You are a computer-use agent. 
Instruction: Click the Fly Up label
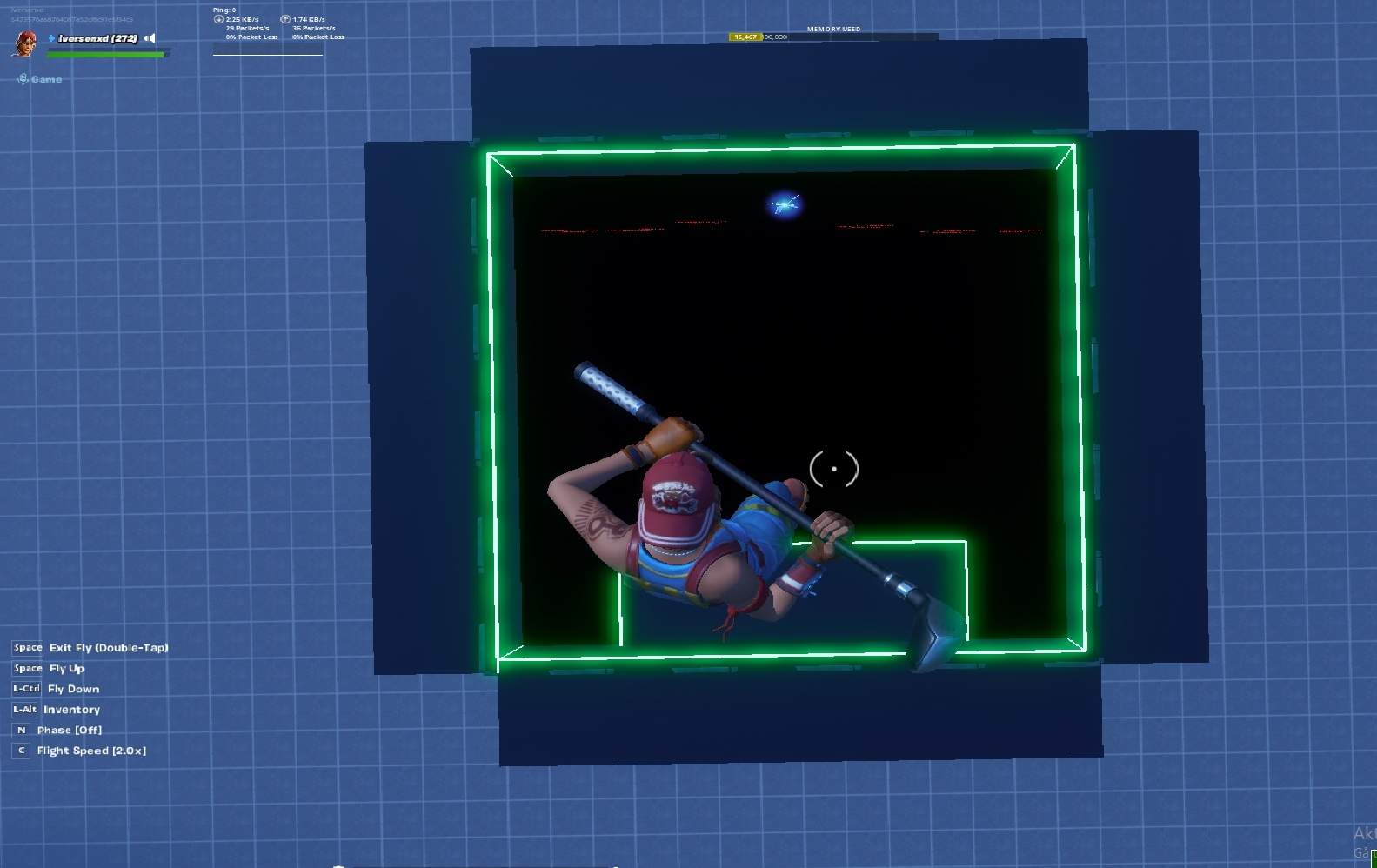coord(67,669)
